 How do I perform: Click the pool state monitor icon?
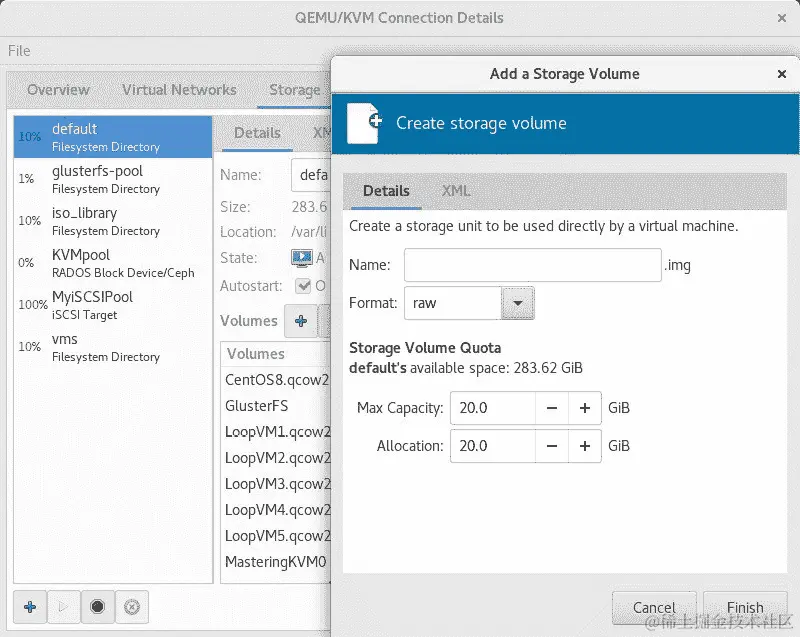[302, 258]
